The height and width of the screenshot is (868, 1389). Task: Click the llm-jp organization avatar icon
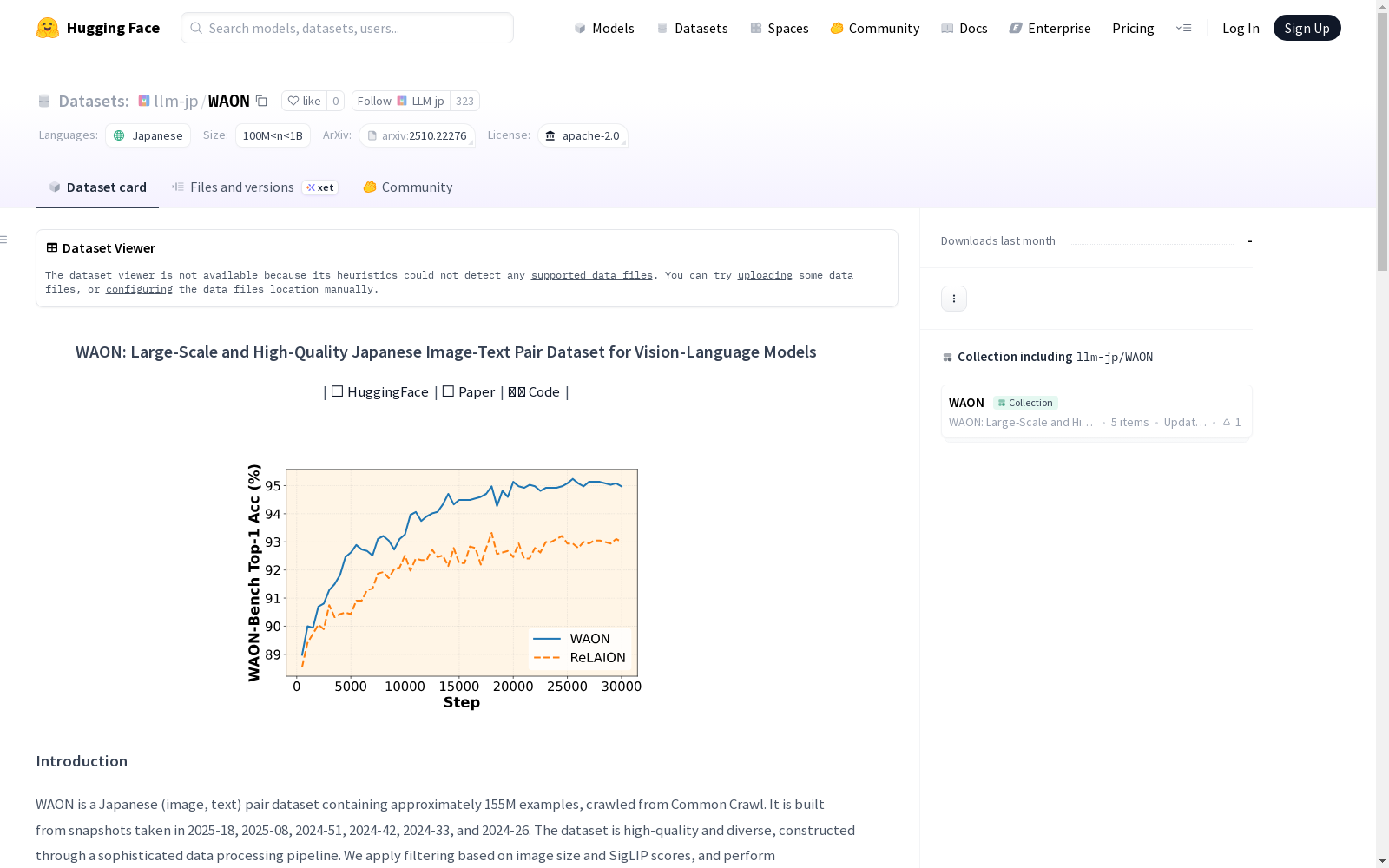pyautogui.click(x=144, y=101)
